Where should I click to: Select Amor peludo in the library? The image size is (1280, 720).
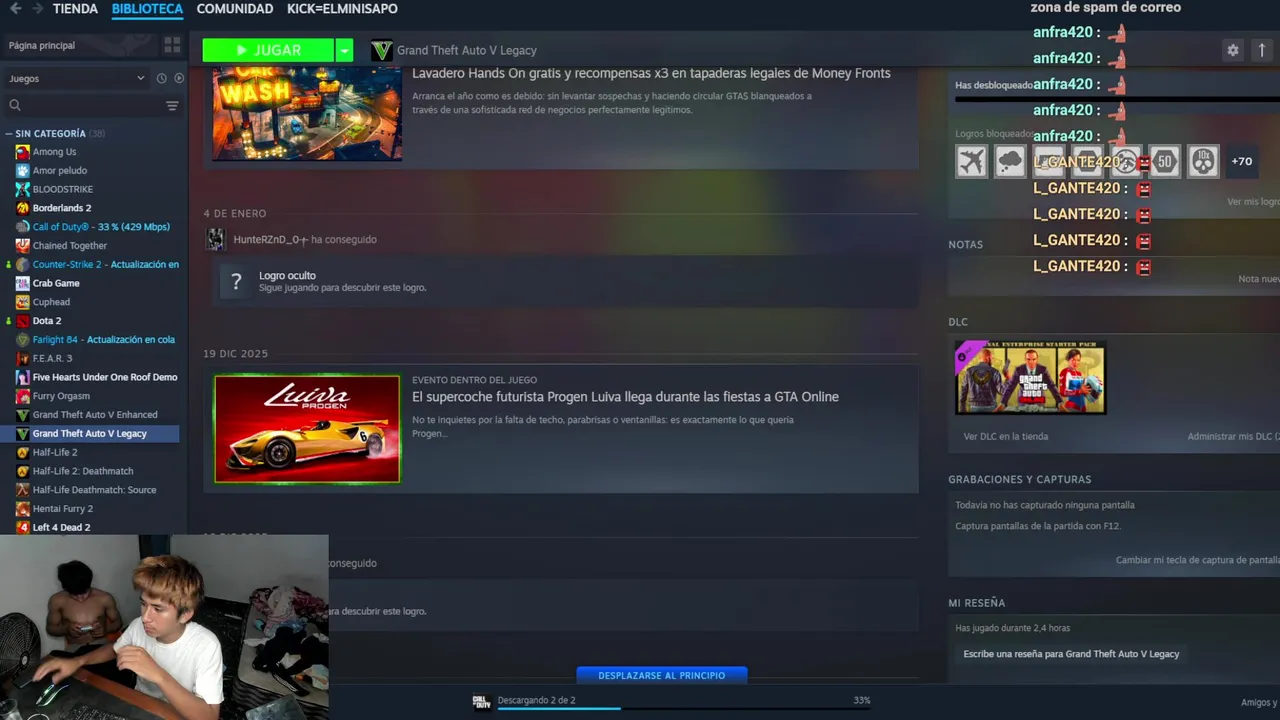pyautogui.click(x=60, y=170)
